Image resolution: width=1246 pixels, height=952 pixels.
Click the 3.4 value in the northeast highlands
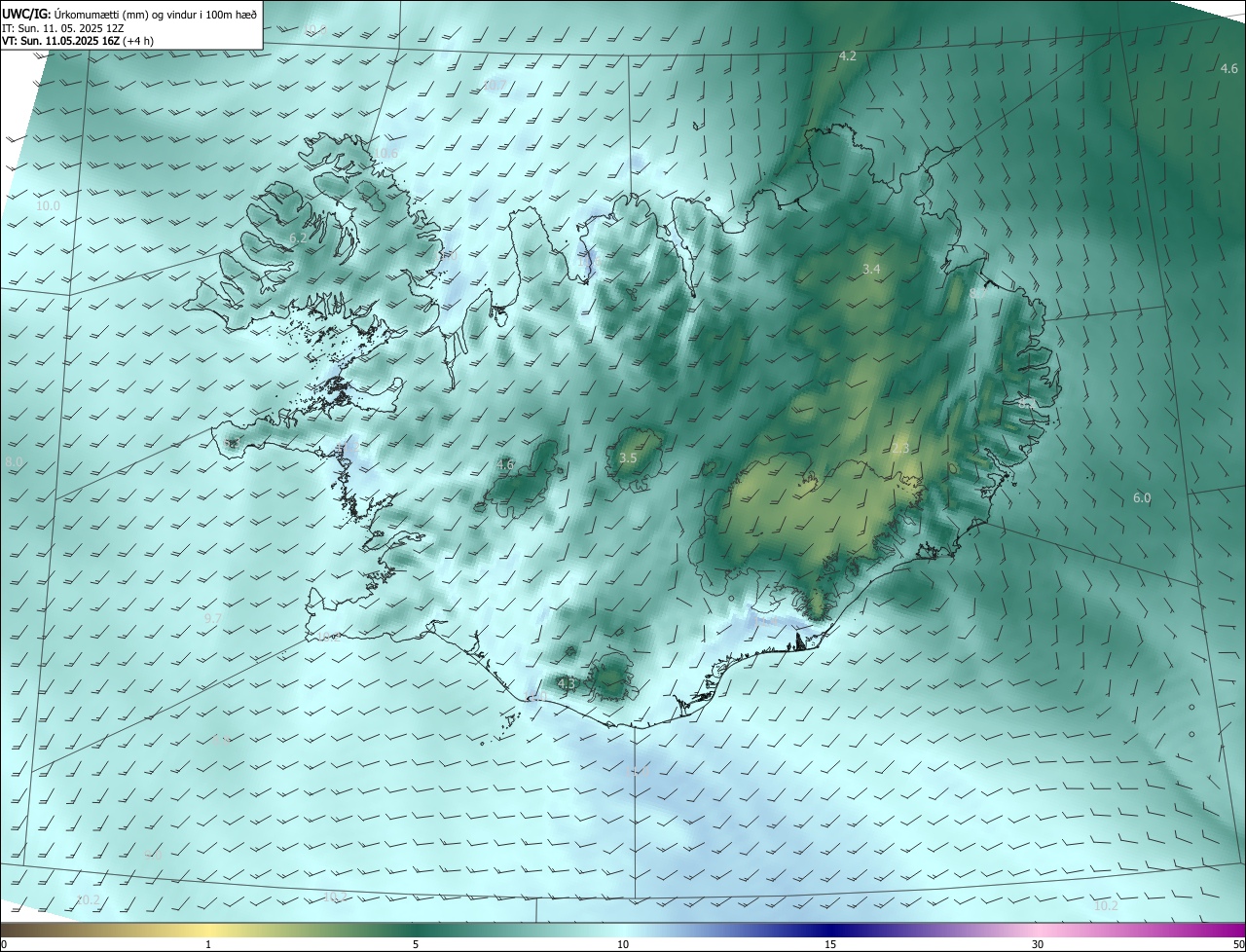coord(871,268)
